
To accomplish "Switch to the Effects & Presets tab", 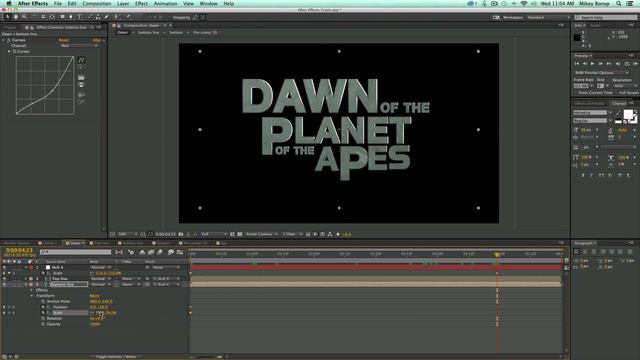I will [x=589, y=103].
